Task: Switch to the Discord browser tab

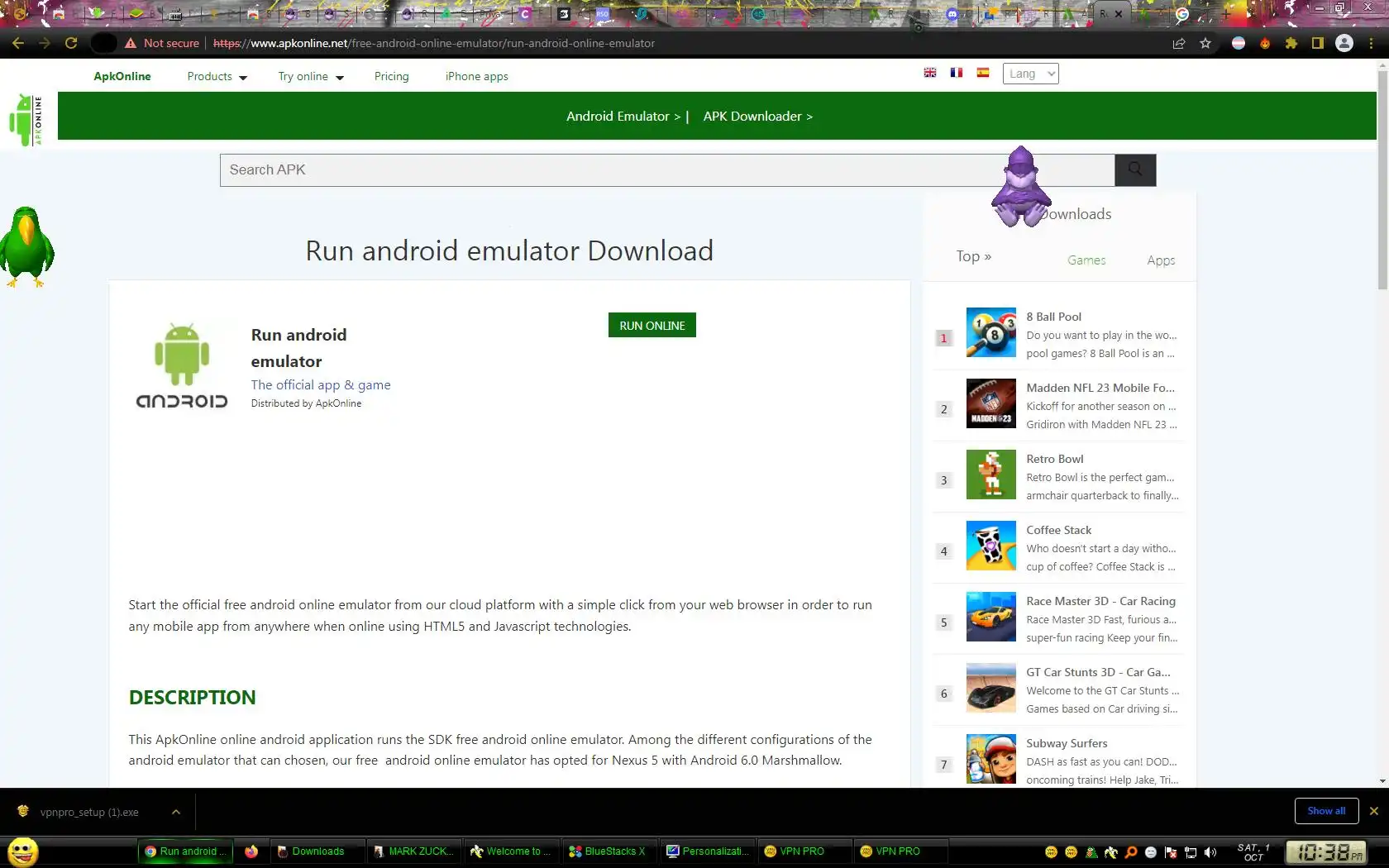Action: (x=952, y=13)
